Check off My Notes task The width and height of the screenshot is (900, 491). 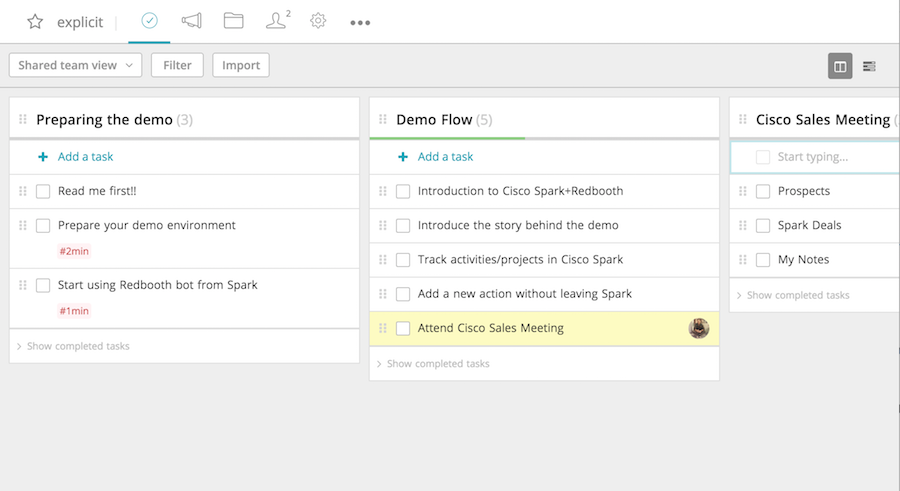pos(763,260)
